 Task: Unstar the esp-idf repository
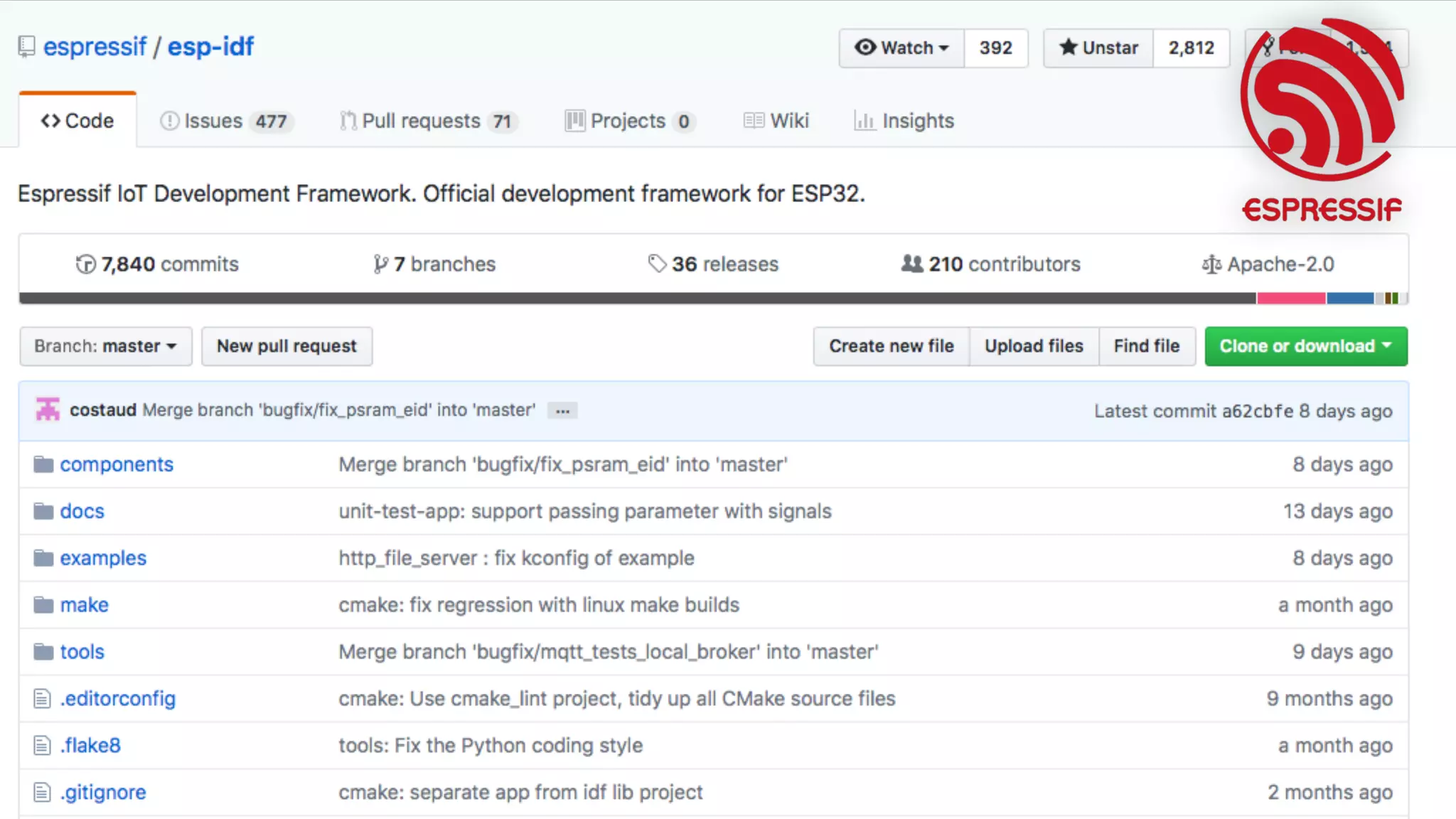click(x=1098, y=48)
